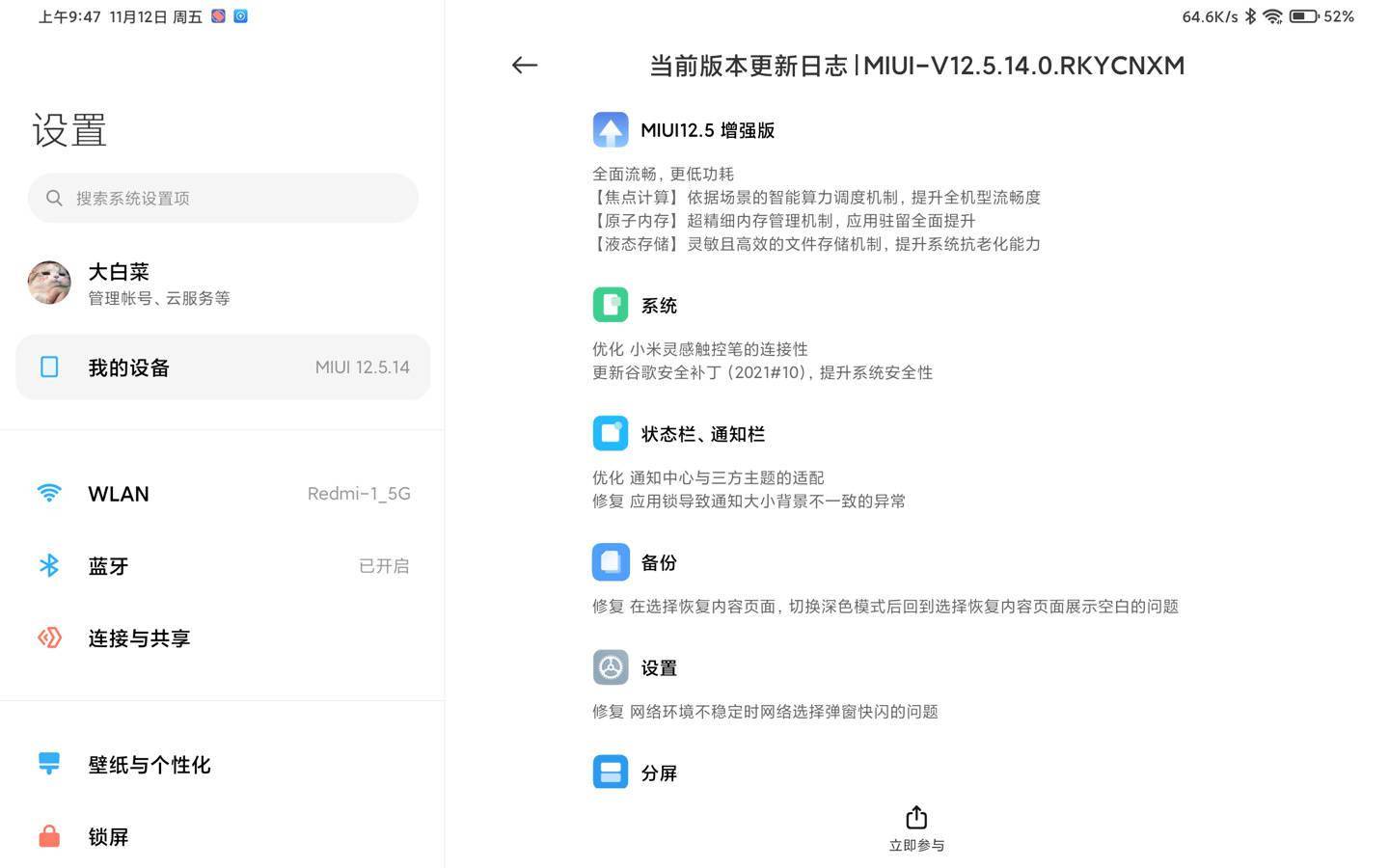The width and height of the screenshot is (1389, 868).
Task: Tap the 管理帐号、云服务等 subtitle
Action: point(159,298)
